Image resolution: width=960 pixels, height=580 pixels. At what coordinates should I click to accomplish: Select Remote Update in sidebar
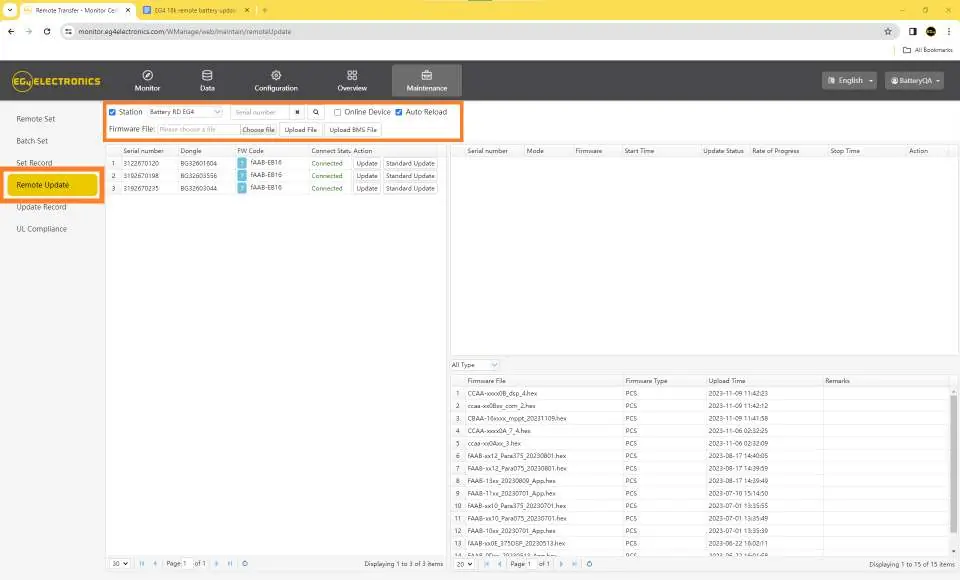[53, 185]
